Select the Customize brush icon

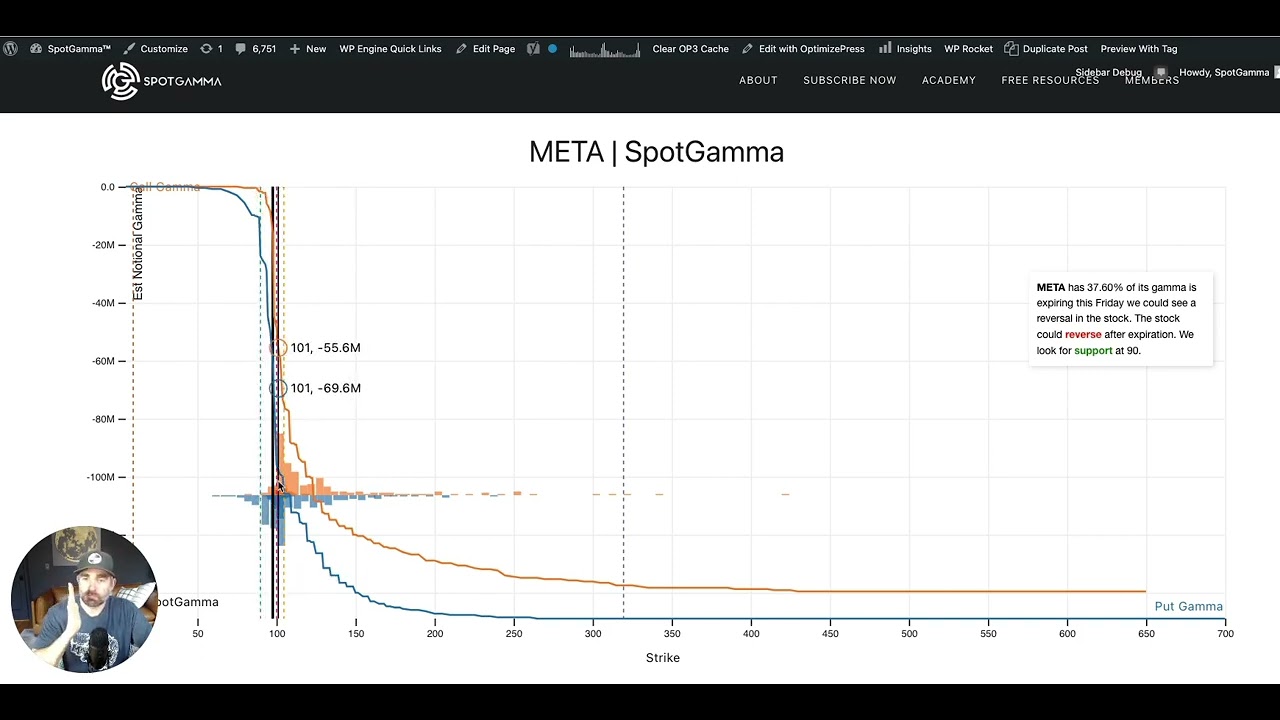tap(129, 48)
